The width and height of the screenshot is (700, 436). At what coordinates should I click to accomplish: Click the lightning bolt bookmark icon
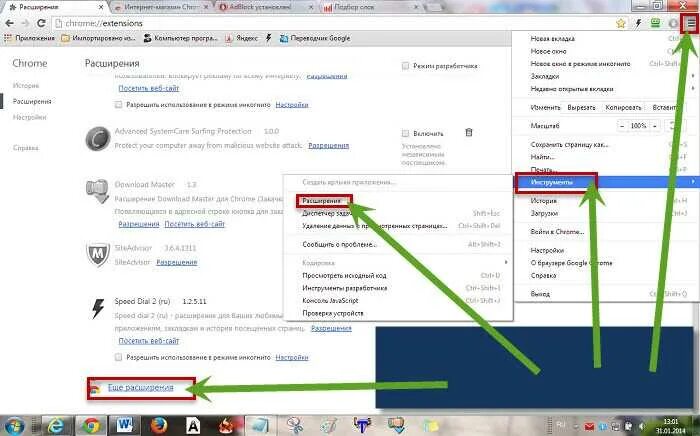268,38
